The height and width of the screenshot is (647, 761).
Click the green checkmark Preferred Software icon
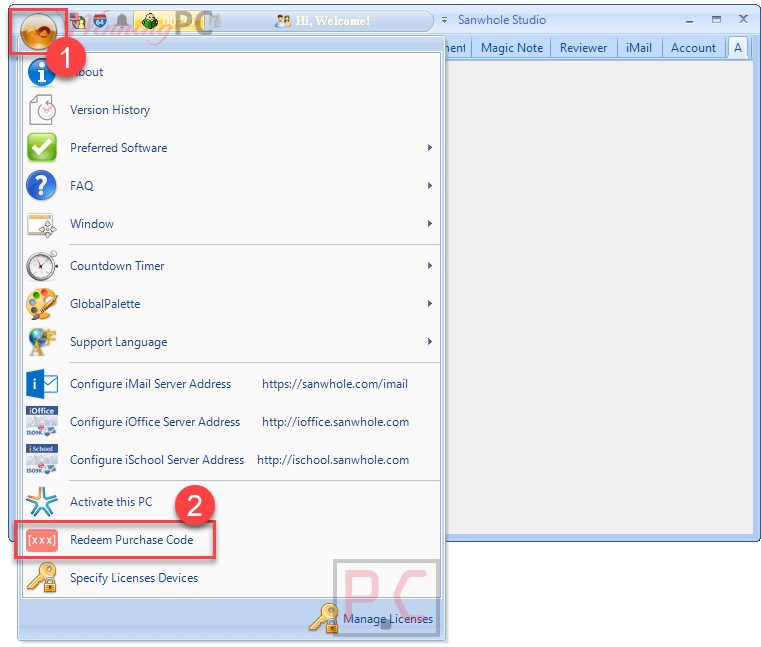[x=42, y=148]
